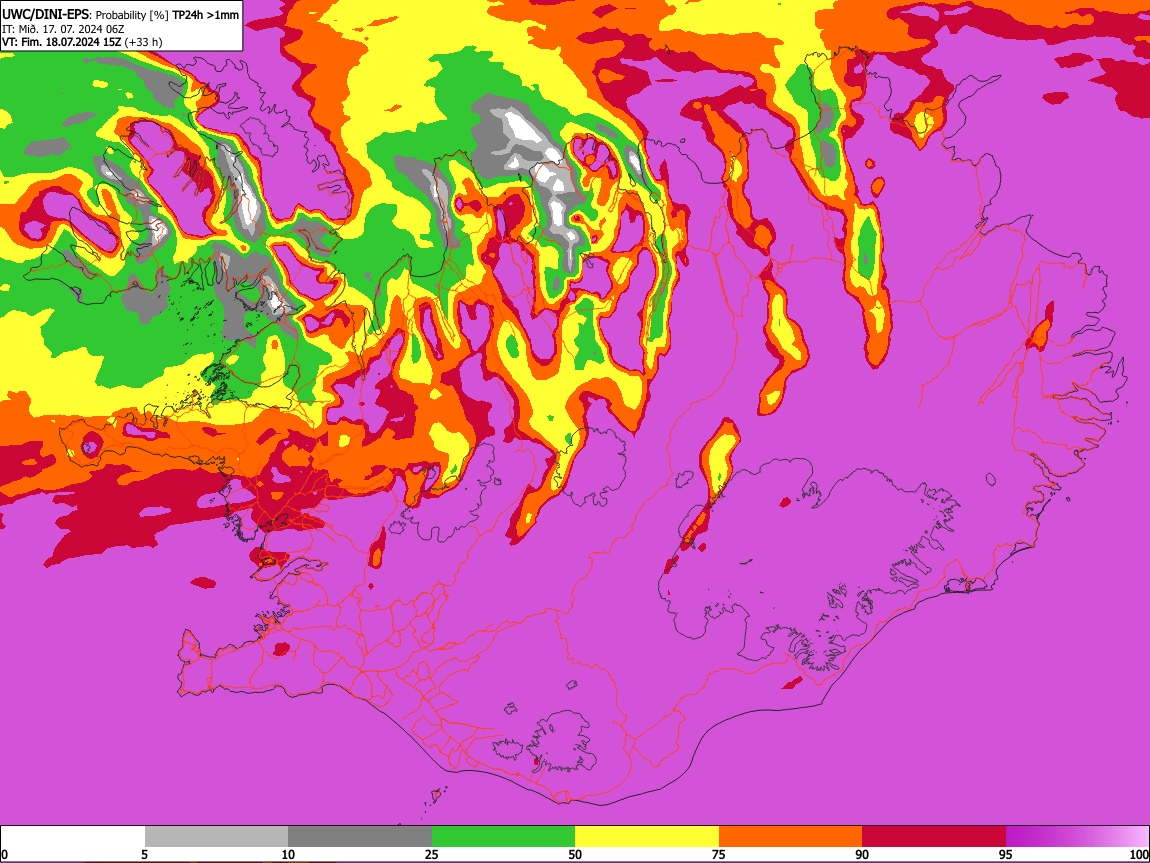The height and width of the screenshot is (863, 1150).
Task: Click the magenta 95–100% legend band
Action: (1077, 837)
